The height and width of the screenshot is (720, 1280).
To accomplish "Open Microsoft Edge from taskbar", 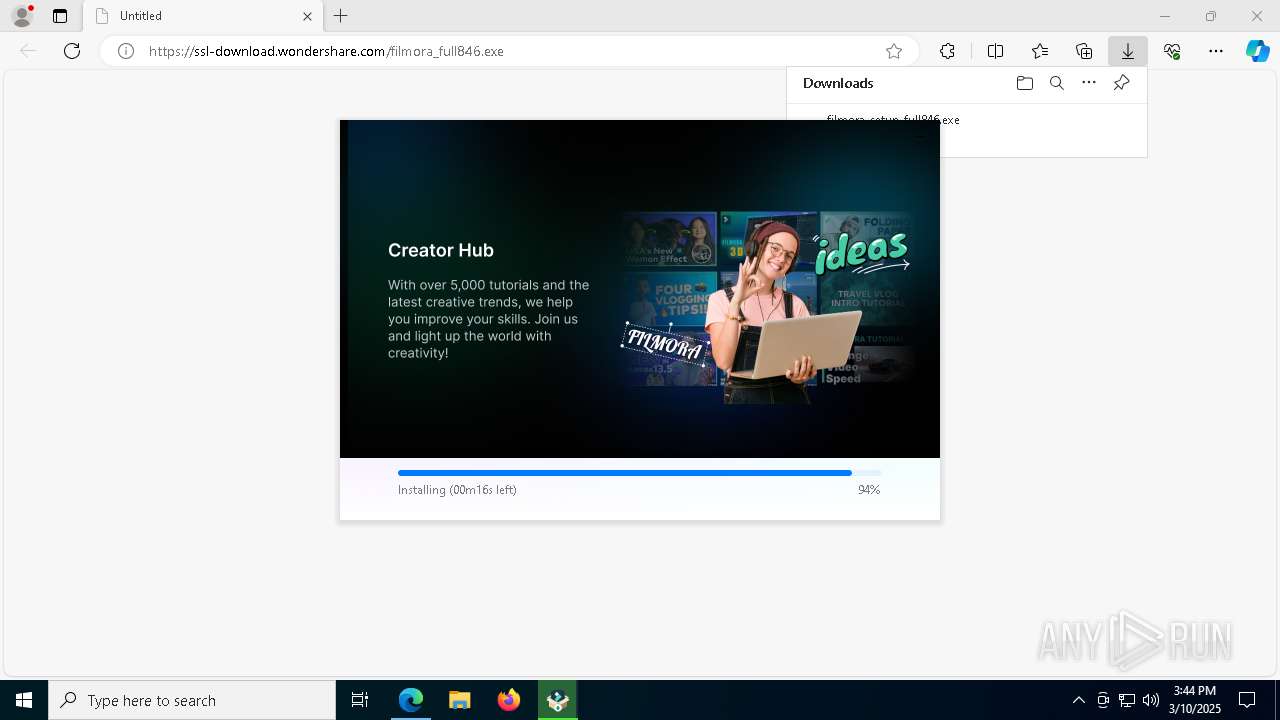I will (411, 700).
